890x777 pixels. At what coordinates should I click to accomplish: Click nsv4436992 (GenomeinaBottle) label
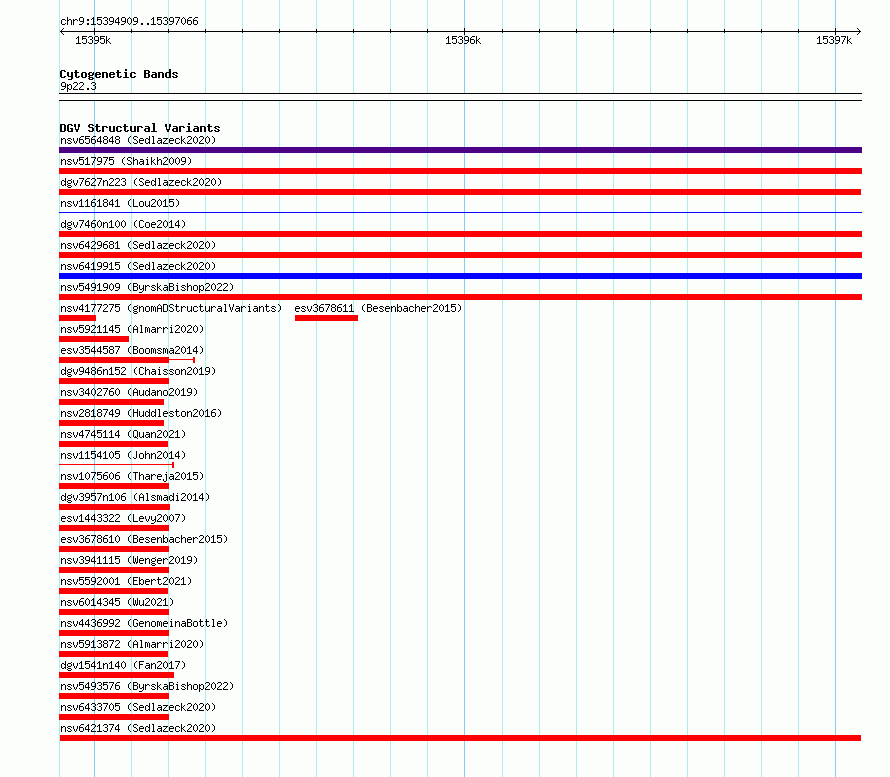[144, 623]
